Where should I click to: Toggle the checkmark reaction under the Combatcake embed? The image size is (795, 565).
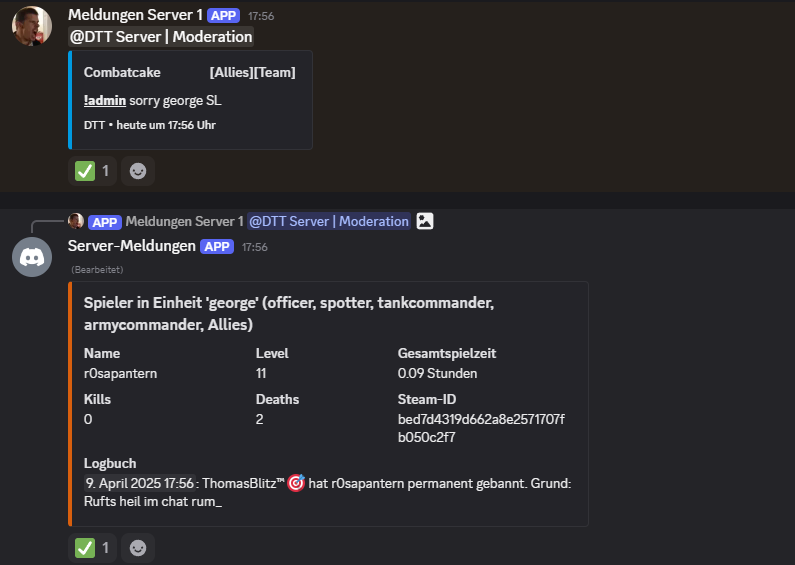[93, 171]
